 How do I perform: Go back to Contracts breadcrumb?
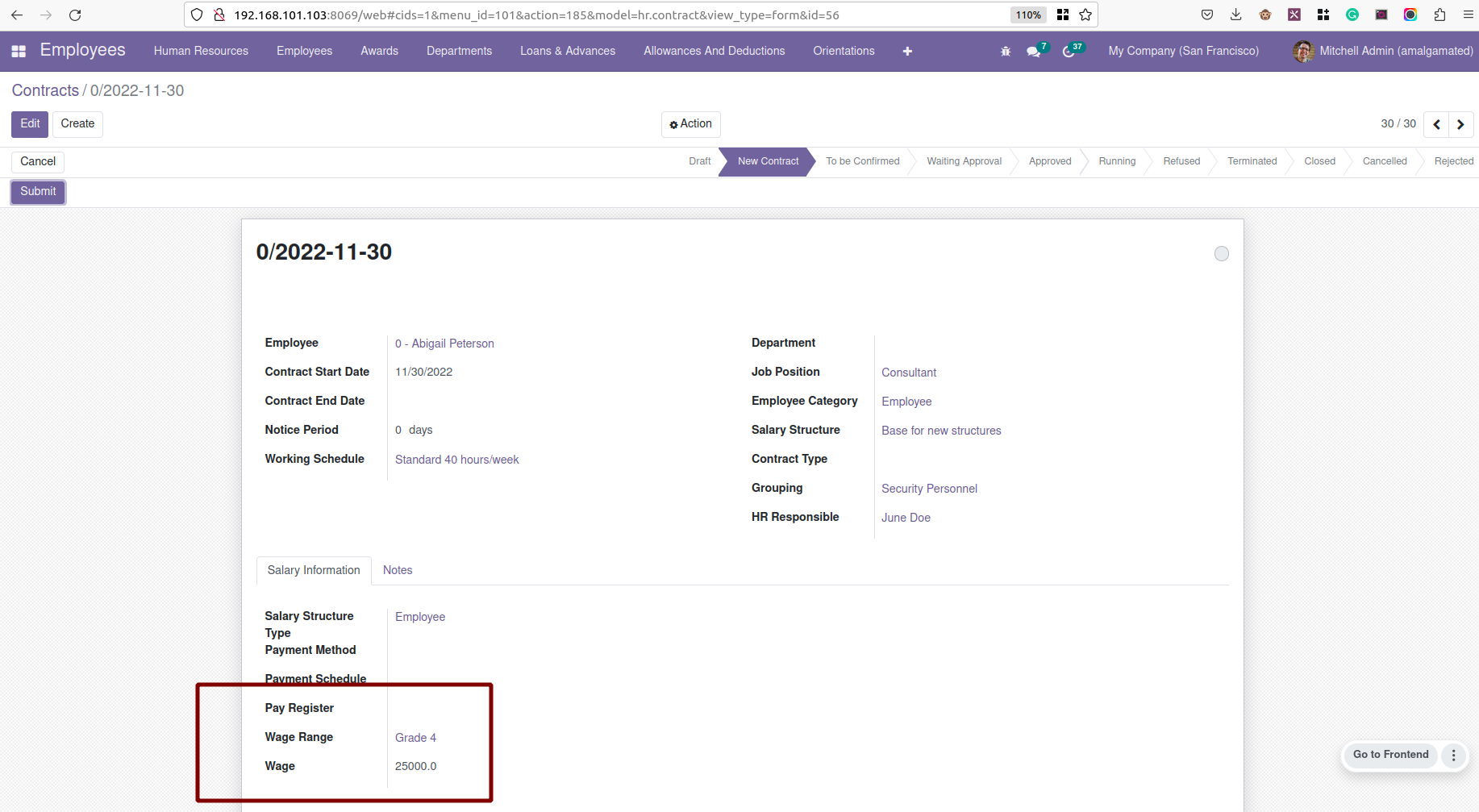[45, 90]
